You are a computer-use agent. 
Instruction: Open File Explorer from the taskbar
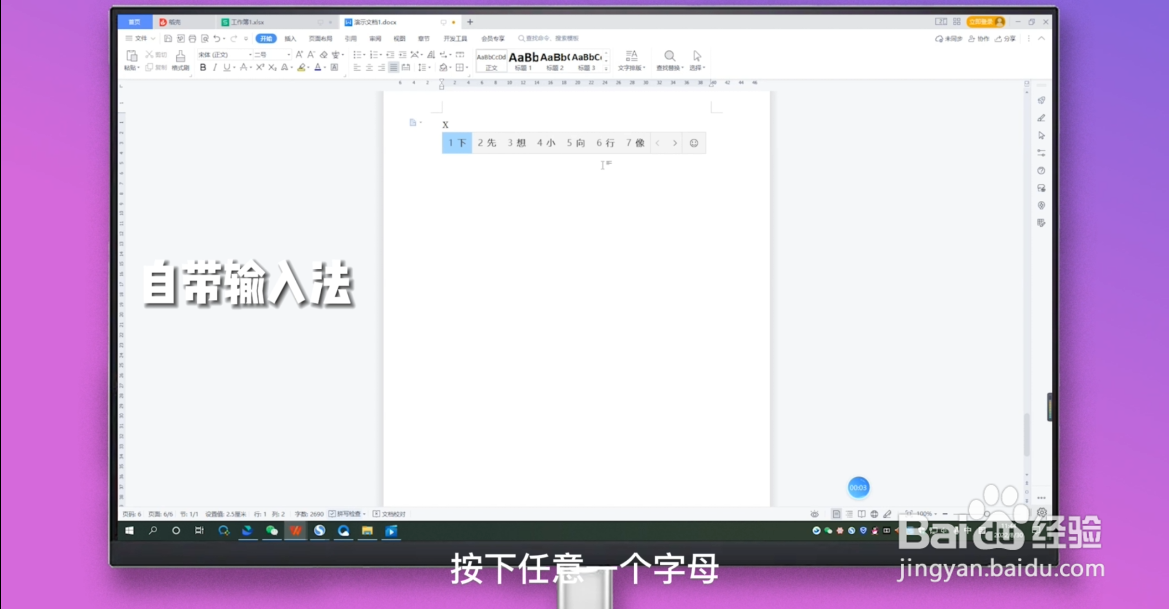(367, 531)
